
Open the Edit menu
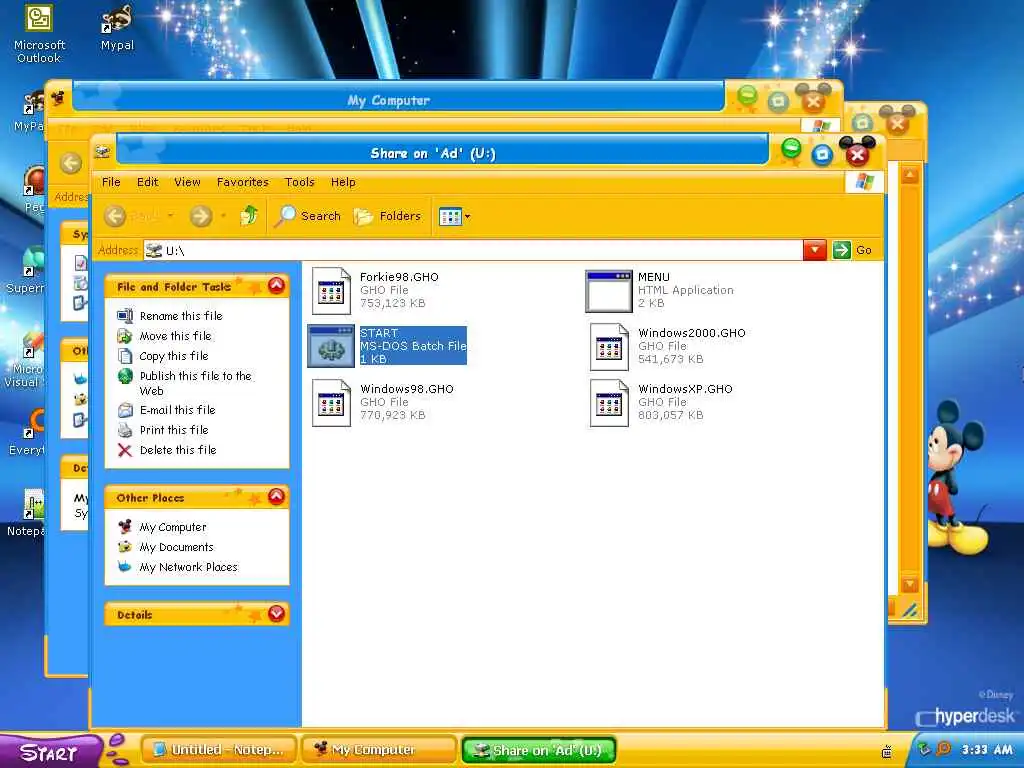[148, 182]
